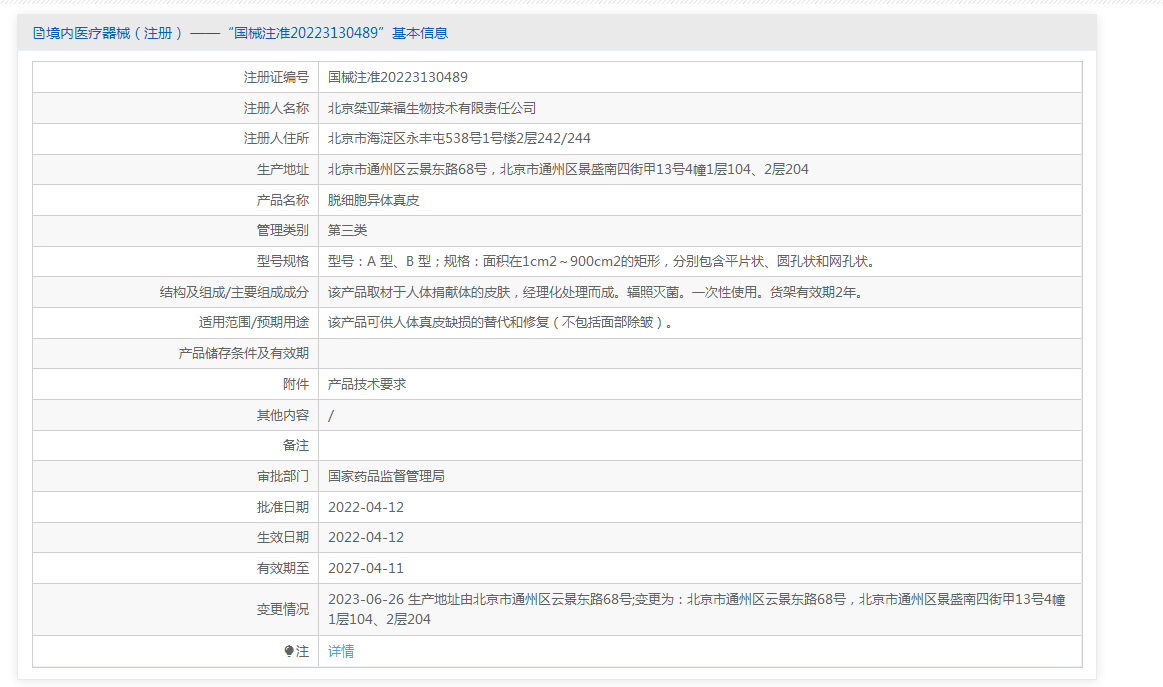The height and width of the screenshot is (687, 1163).
Task: Click the document icon beside 境内医疗器械 header
Action: point(39,33)
